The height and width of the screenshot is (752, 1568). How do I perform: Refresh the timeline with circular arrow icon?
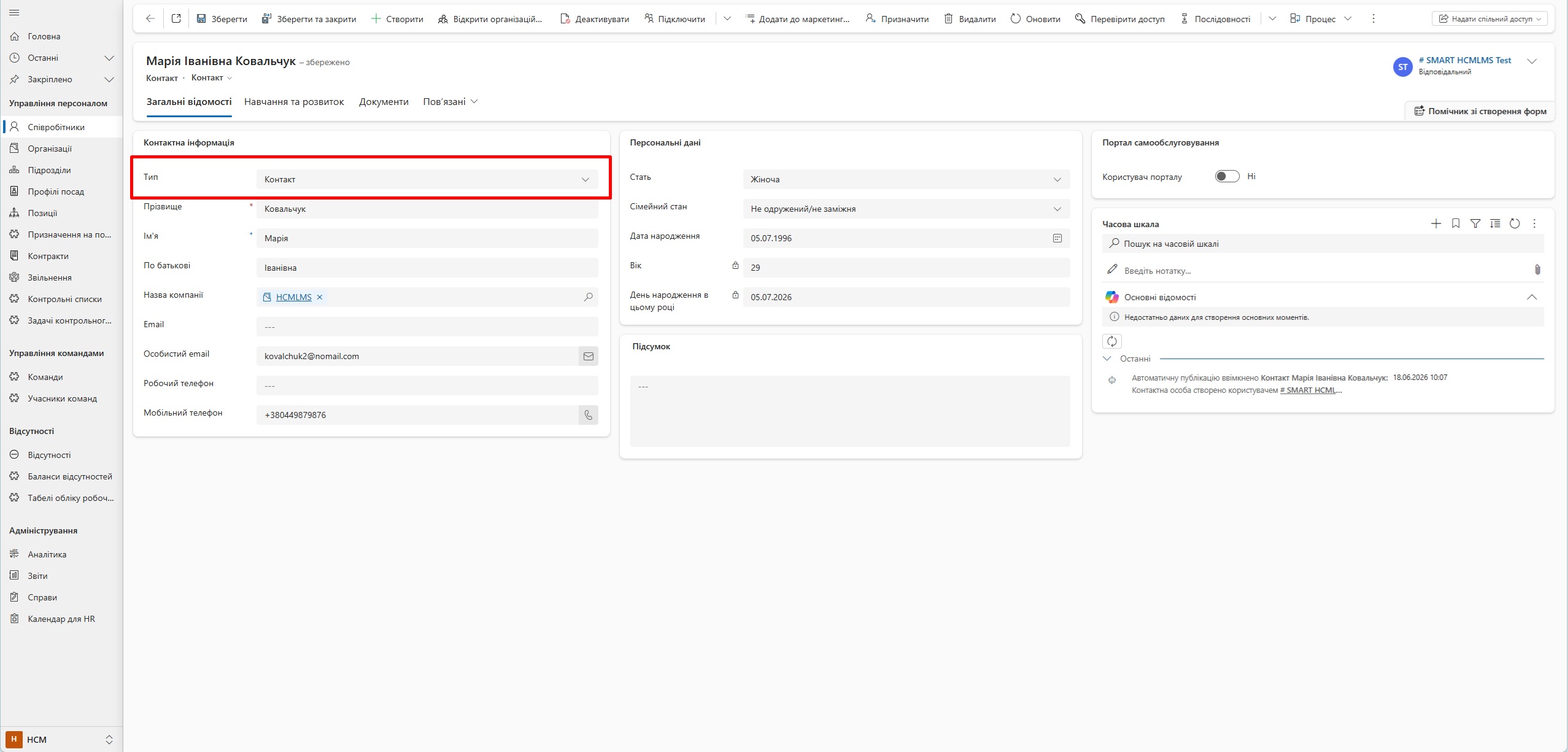(x=1515, y=223)
